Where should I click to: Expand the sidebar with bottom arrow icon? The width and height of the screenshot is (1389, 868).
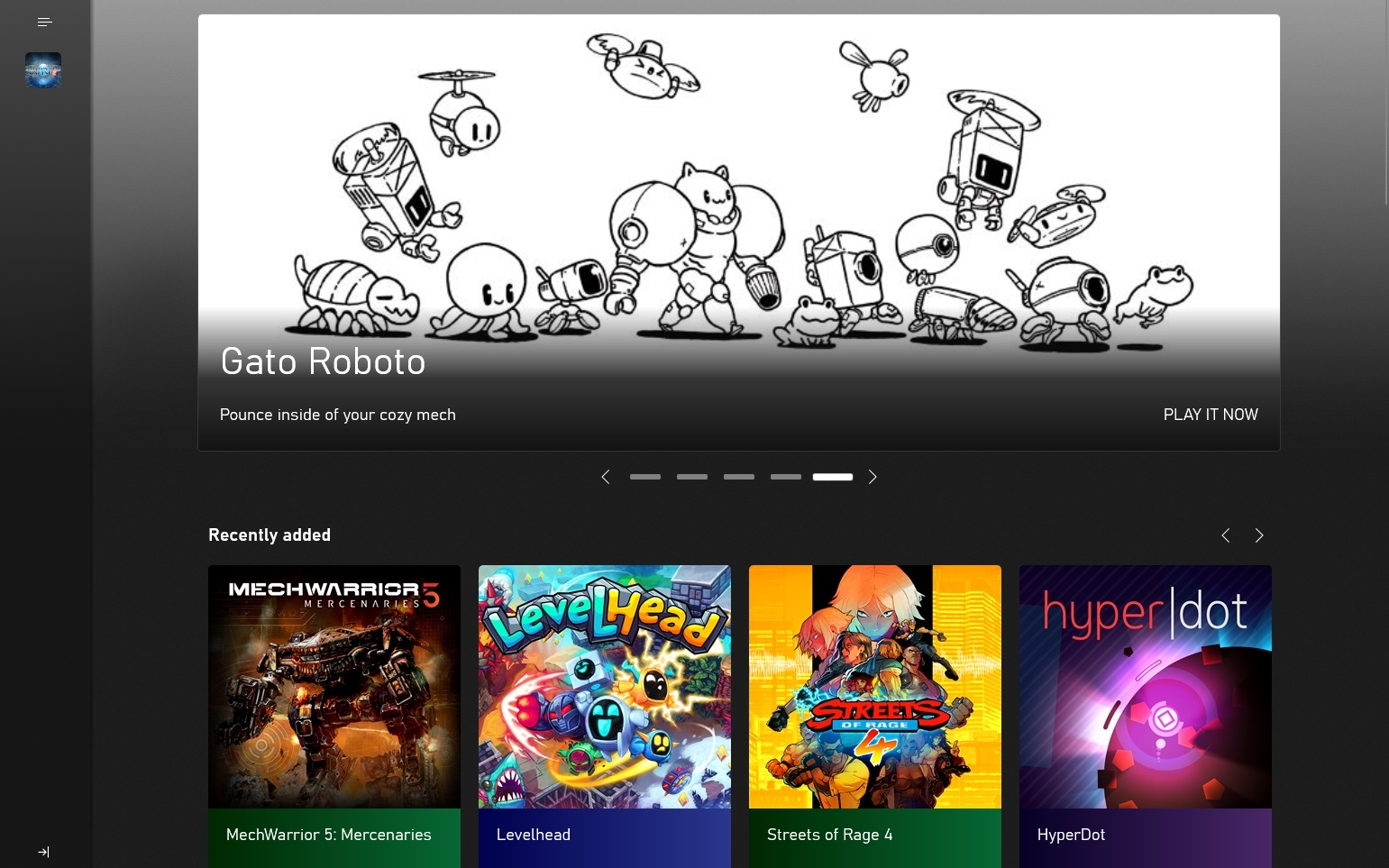pyautogui.click(x=43, y=852)
